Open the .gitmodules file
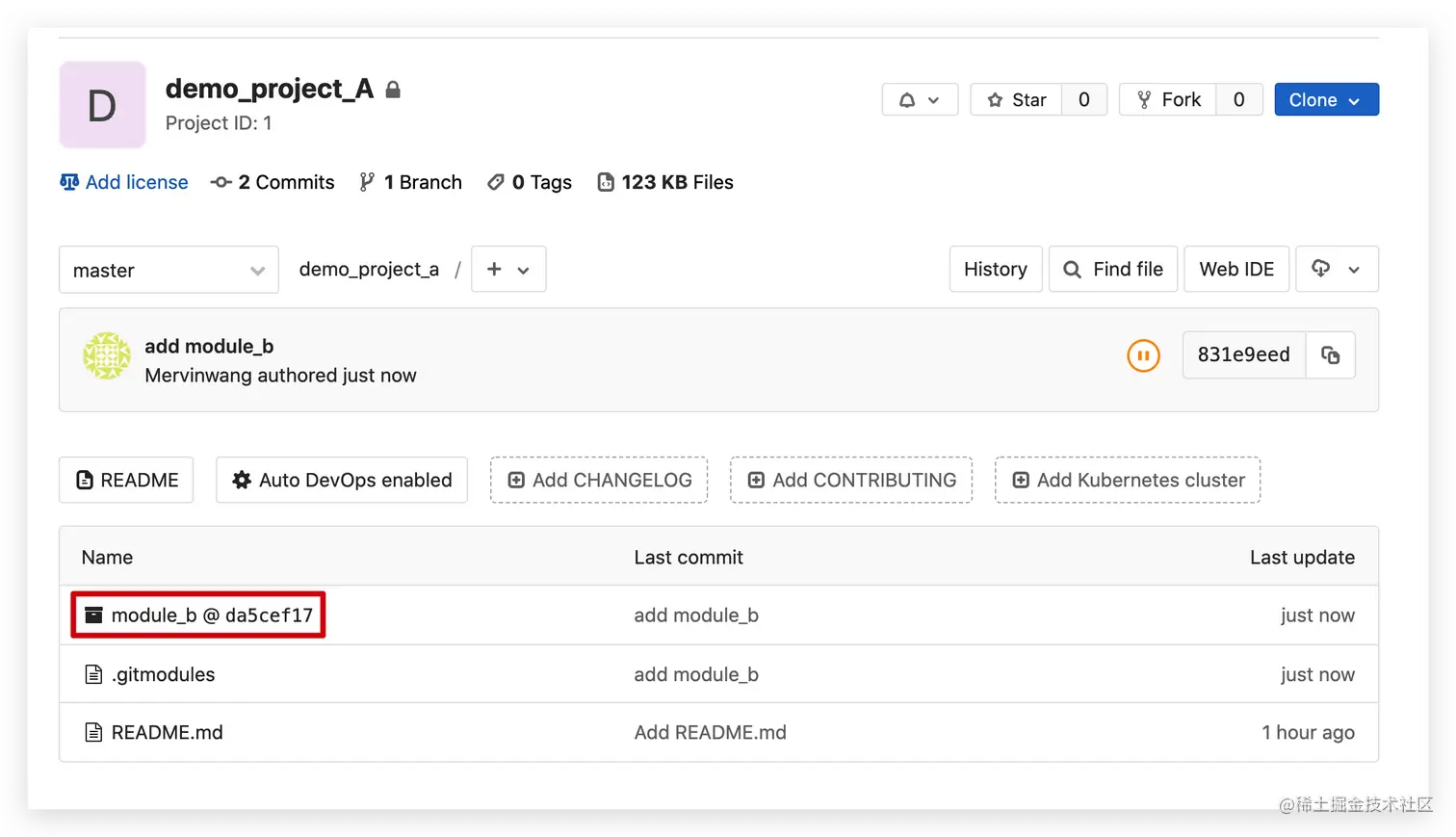1456x837 pixels. coord(163,674)
